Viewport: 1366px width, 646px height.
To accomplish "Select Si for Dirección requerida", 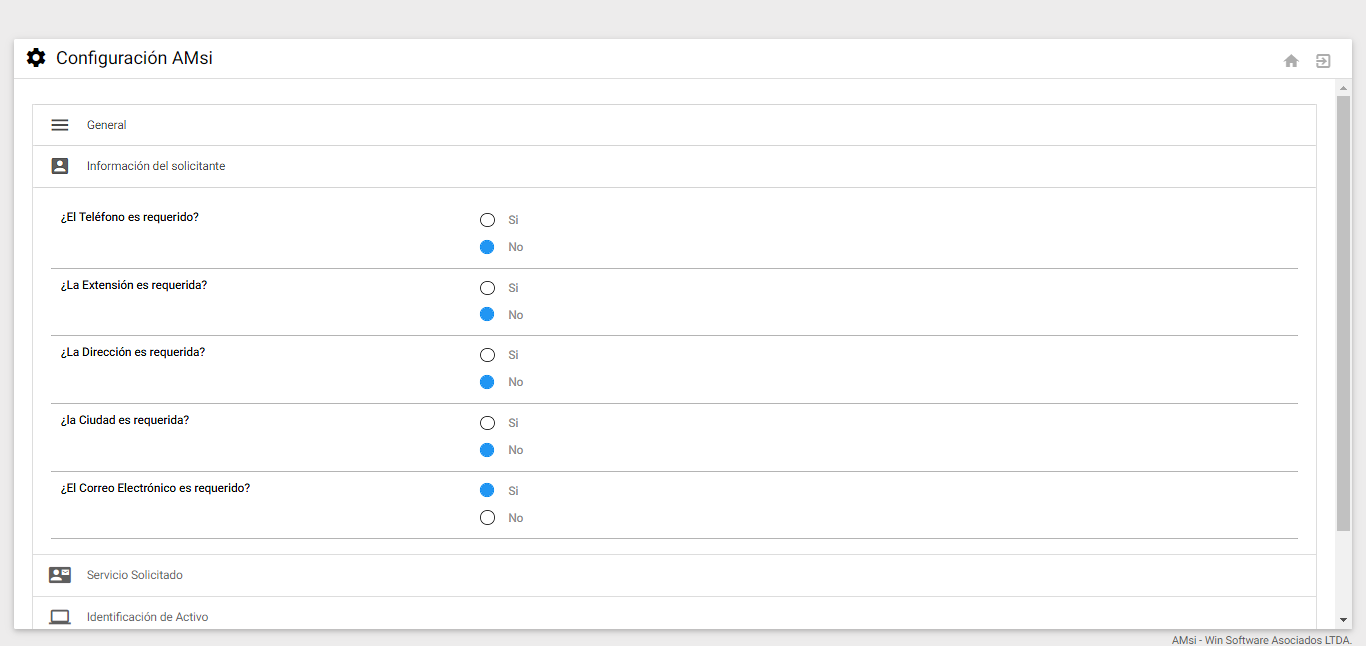I will [487, 355].
